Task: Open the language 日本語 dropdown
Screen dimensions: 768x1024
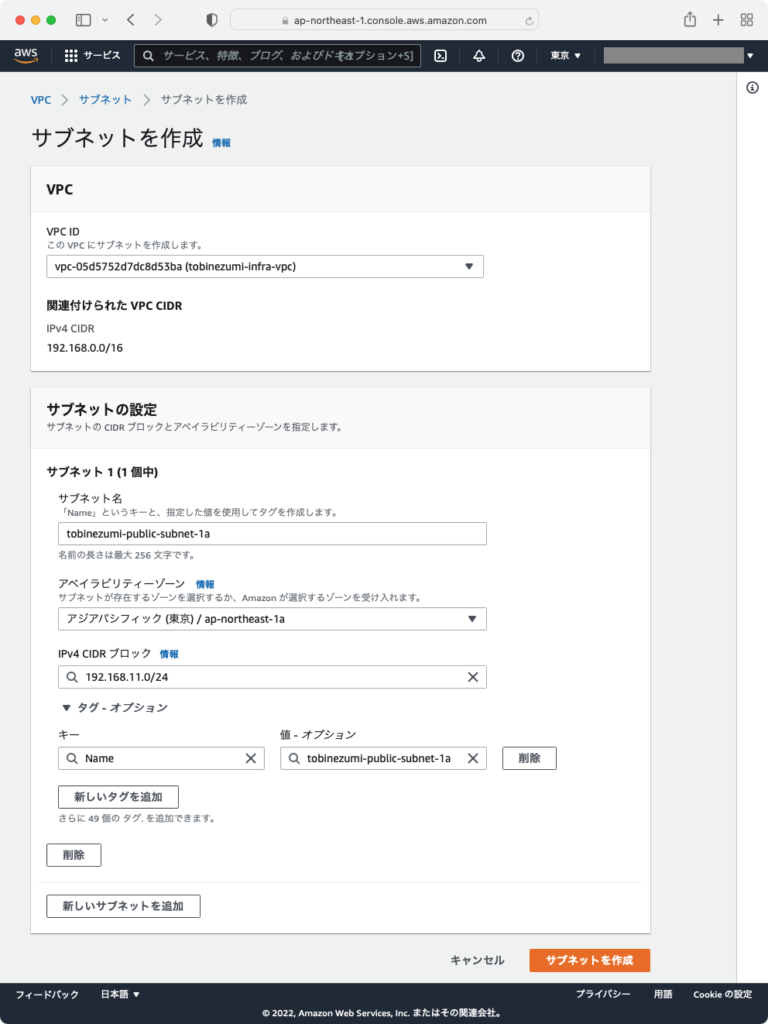Action: [x=120, y=994]
